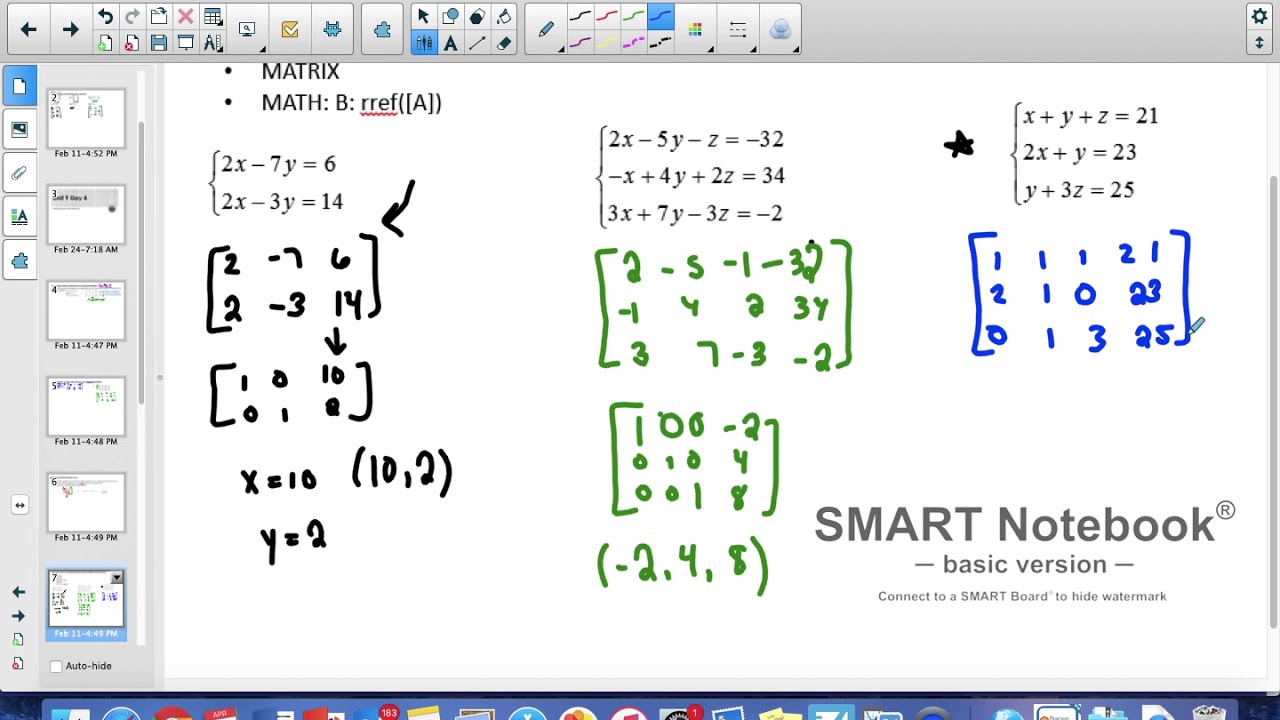Open the line style dropdown

(739, 30)
